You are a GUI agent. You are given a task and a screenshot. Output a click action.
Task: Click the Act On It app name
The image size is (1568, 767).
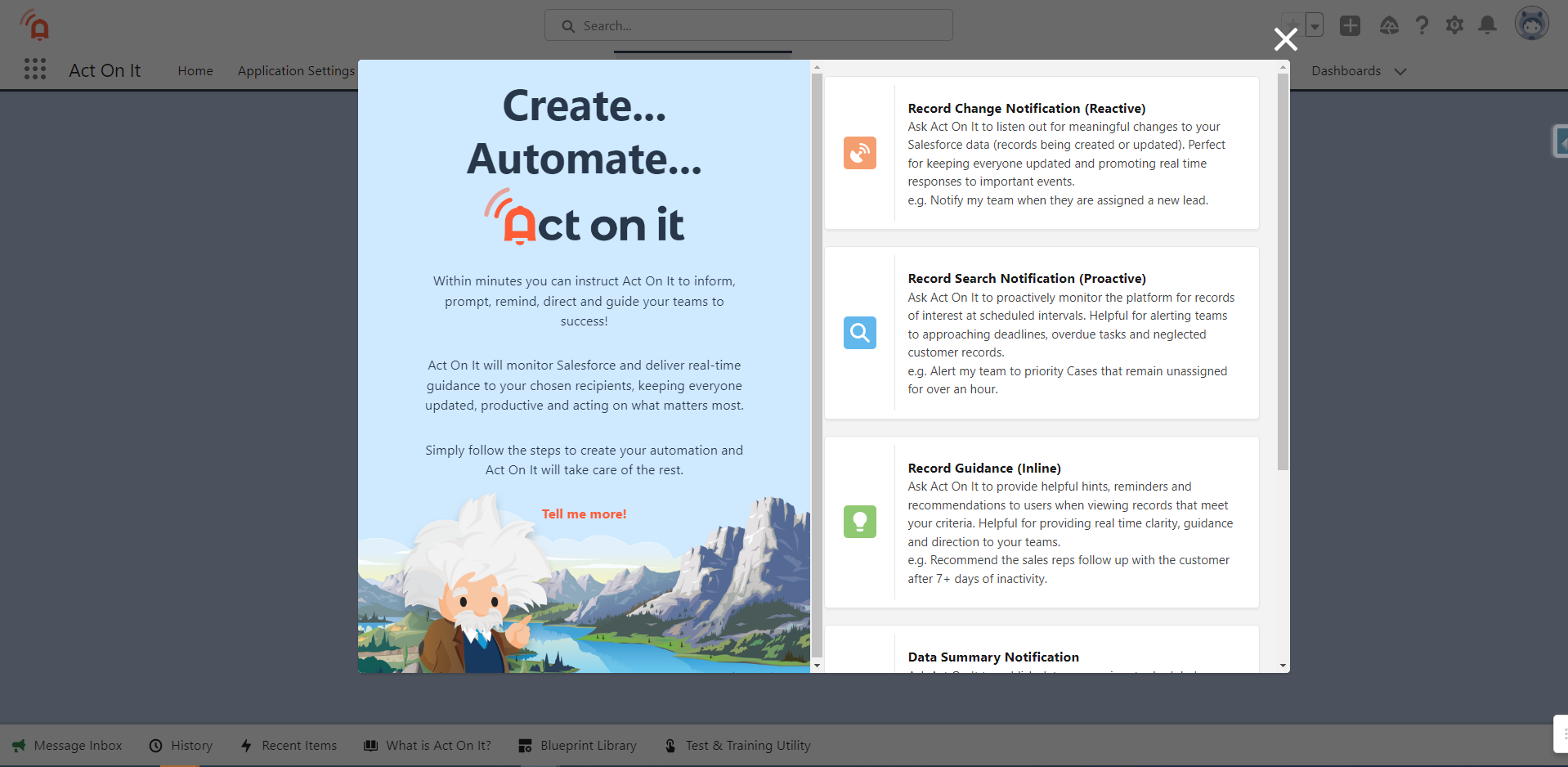[x=105, y=71]
